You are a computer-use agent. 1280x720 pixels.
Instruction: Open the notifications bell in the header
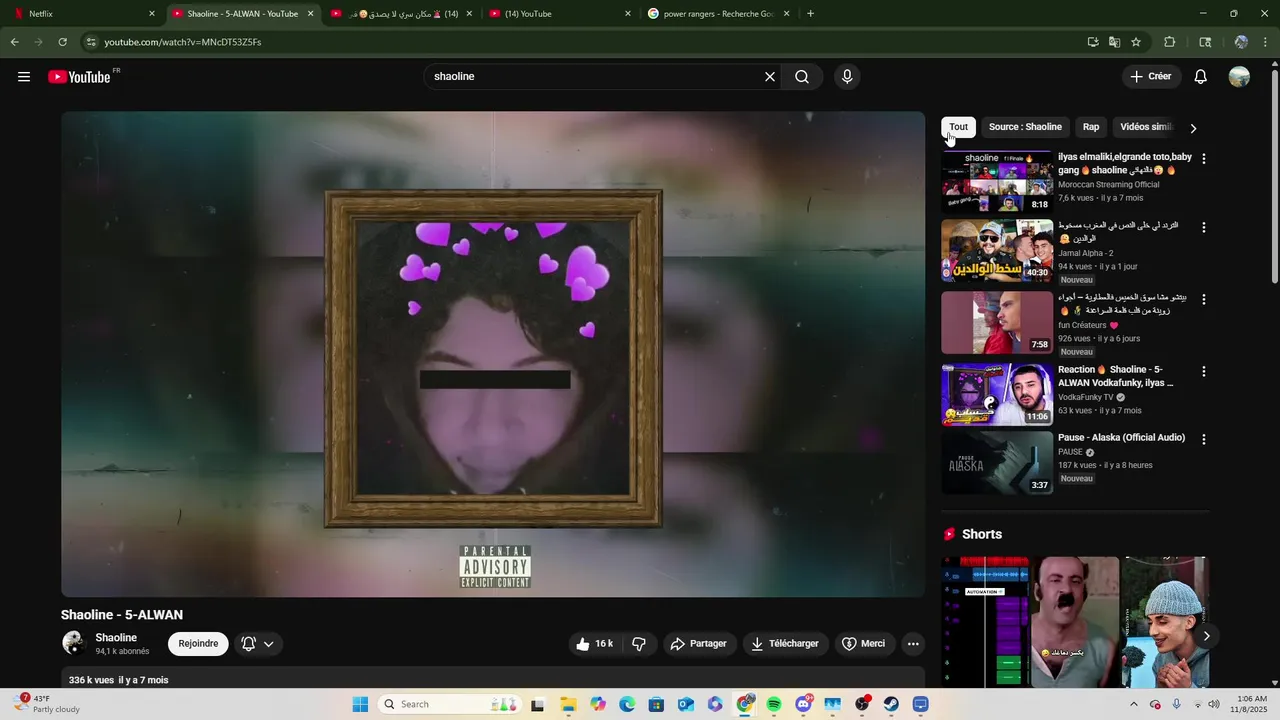tap(1201, 77)
